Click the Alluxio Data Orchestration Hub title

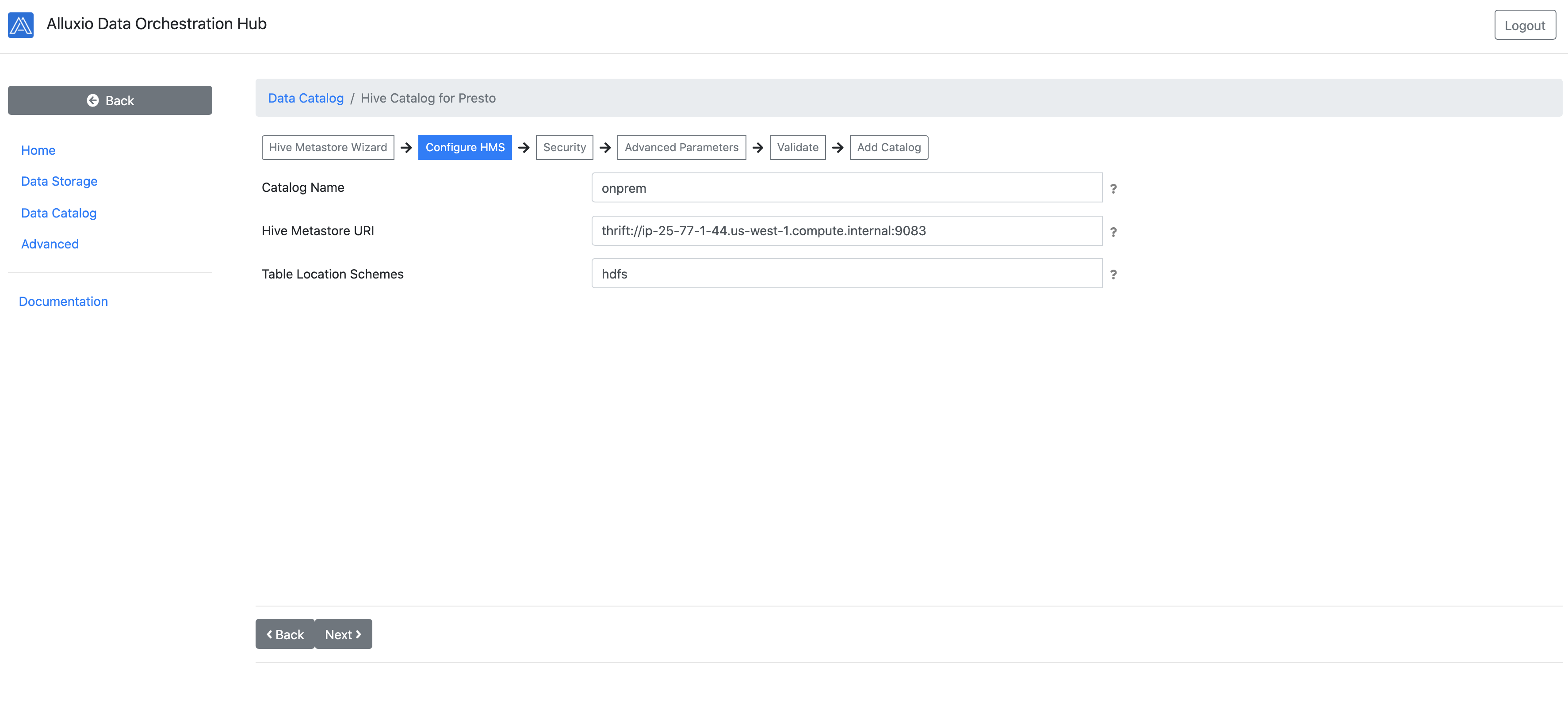click(157, 24)
